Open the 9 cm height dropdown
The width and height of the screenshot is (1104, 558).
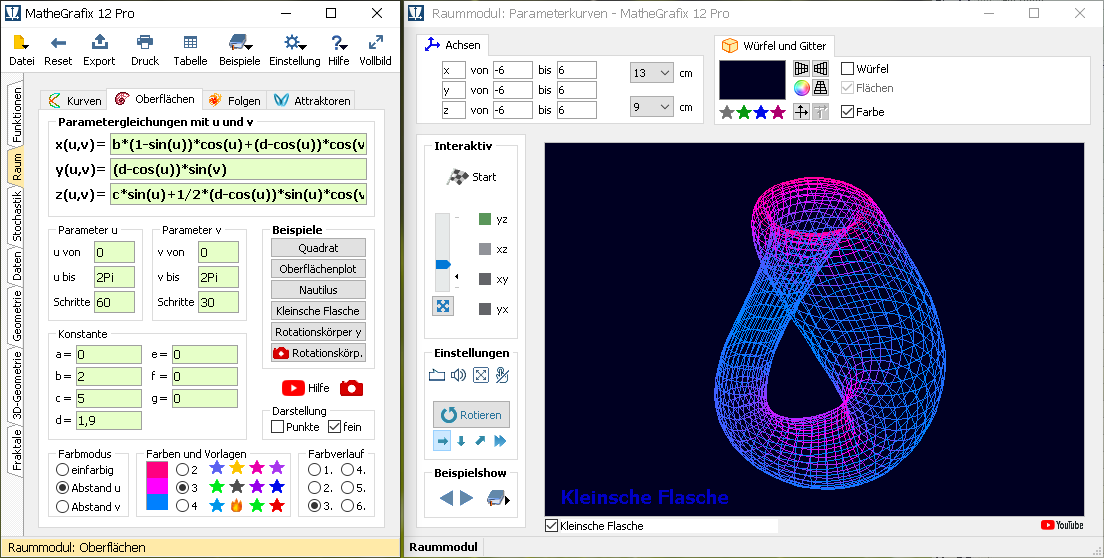tap(651, 107)
